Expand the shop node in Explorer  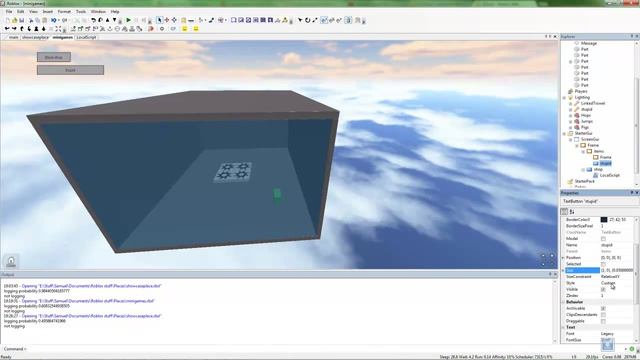click(x=583, y=169)
